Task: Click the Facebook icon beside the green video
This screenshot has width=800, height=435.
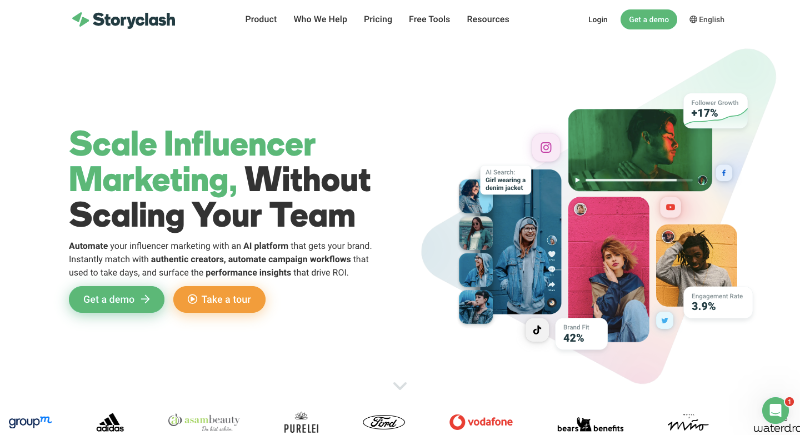Action: 723,173
